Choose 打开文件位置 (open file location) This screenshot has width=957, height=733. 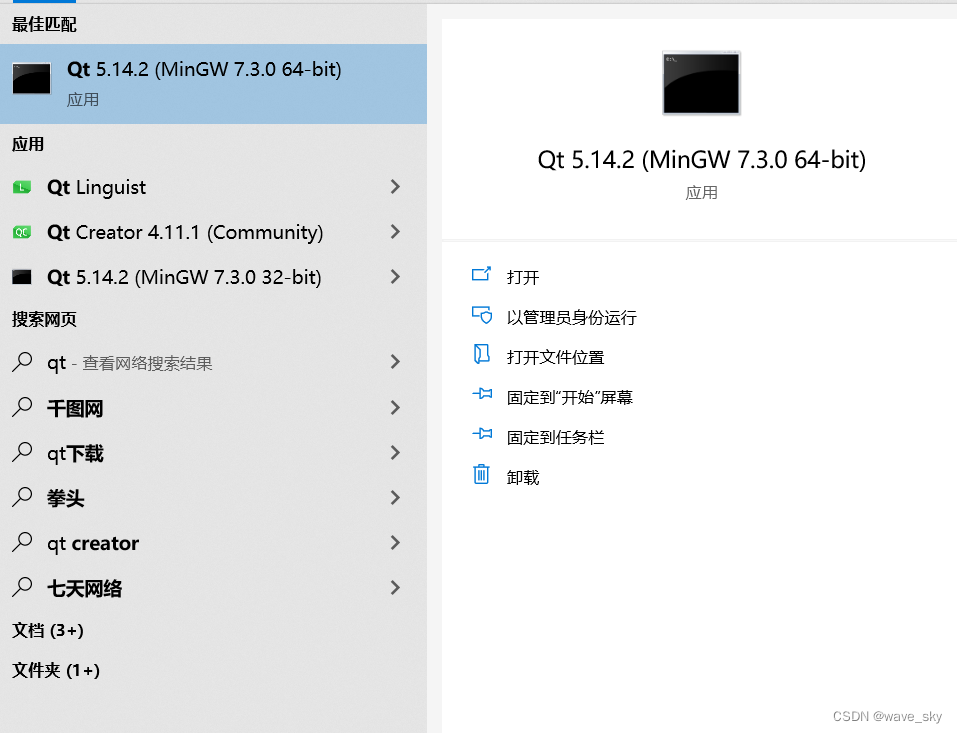click(x=555, y=358)
